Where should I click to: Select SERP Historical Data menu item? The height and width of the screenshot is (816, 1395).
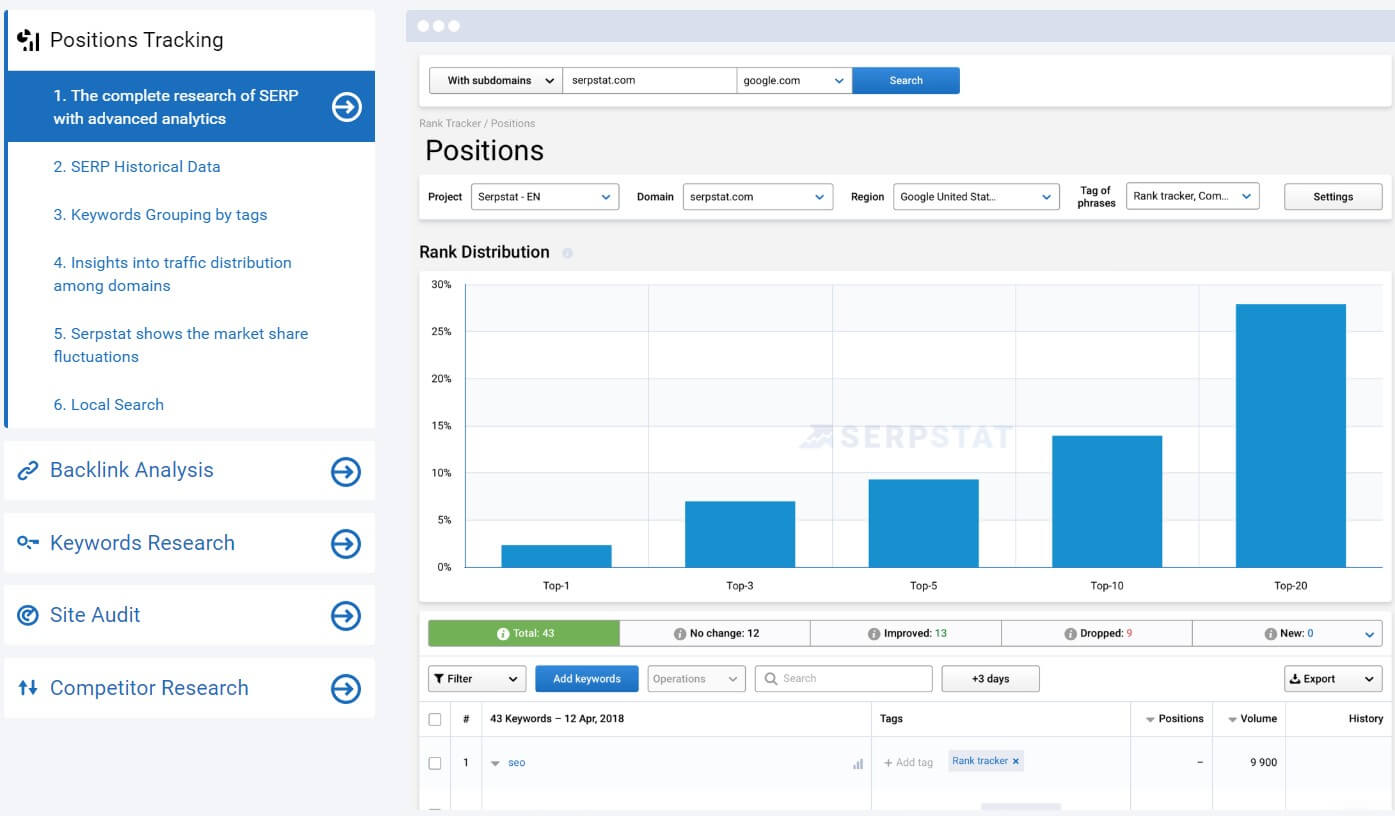137,167
